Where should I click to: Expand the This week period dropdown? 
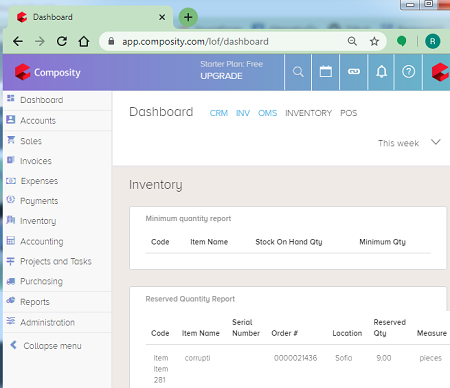point(409,143)
